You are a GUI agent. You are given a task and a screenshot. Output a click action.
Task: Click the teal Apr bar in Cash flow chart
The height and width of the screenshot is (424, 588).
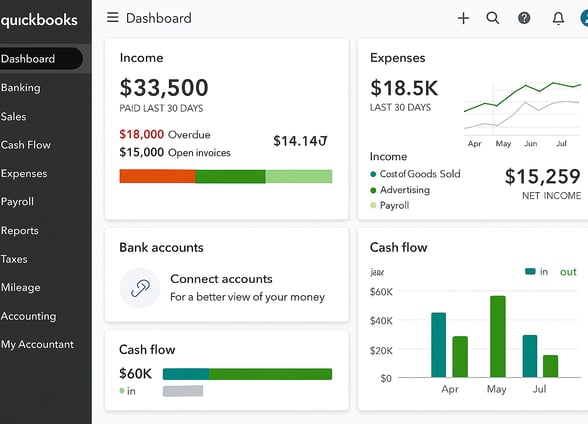[x=438, y=345]
